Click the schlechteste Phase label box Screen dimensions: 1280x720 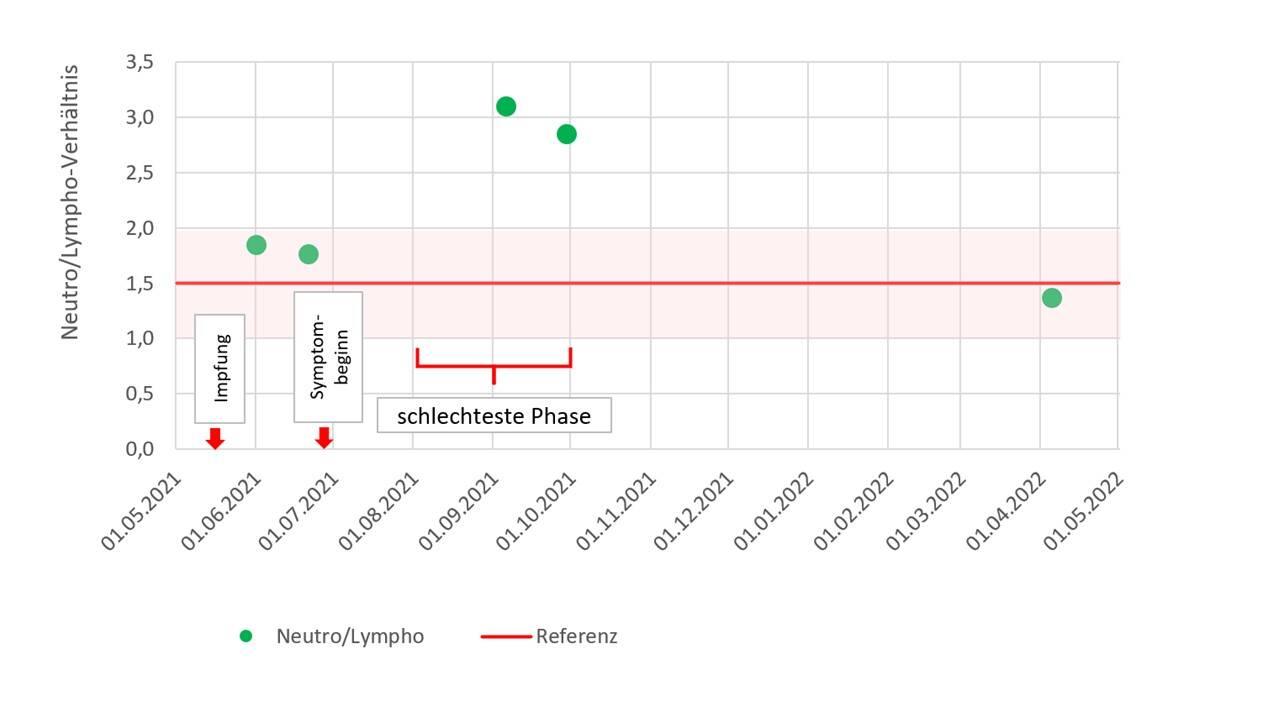click(494, 416)
